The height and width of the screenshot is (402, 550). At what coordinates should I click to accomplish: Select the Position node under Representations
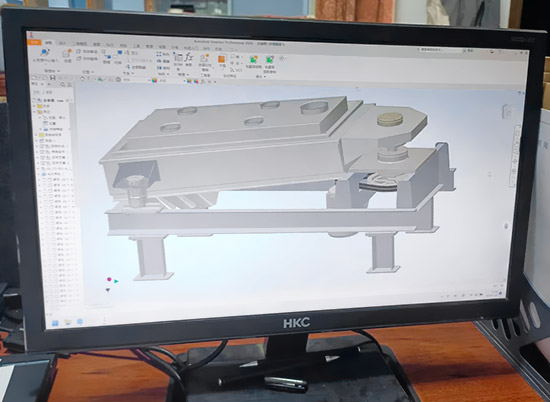tap(49, 123)
